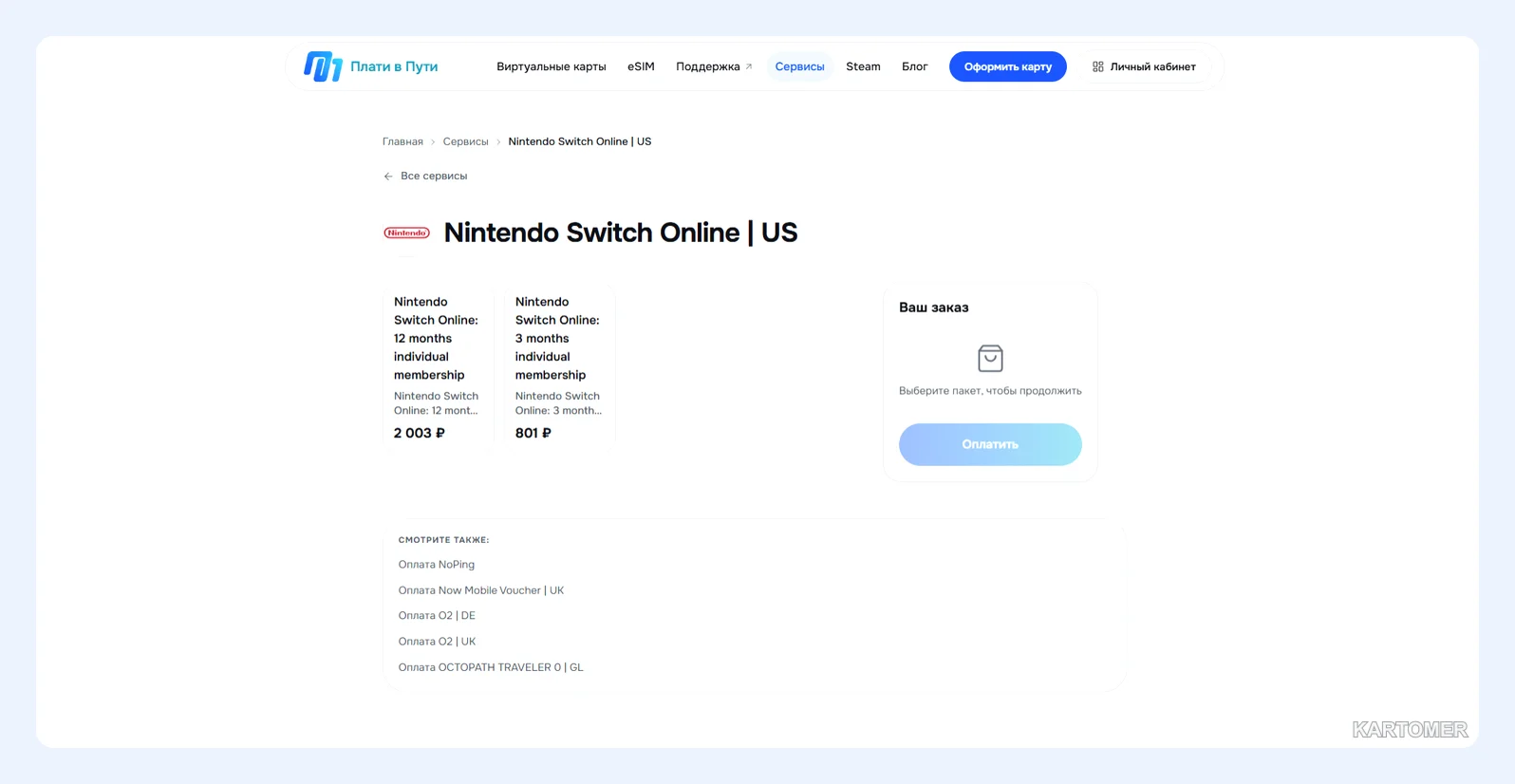The height and width of the screenshot is (784, 1515).
Task: Click the Все сервисы label text
Action: pos(434,176)
